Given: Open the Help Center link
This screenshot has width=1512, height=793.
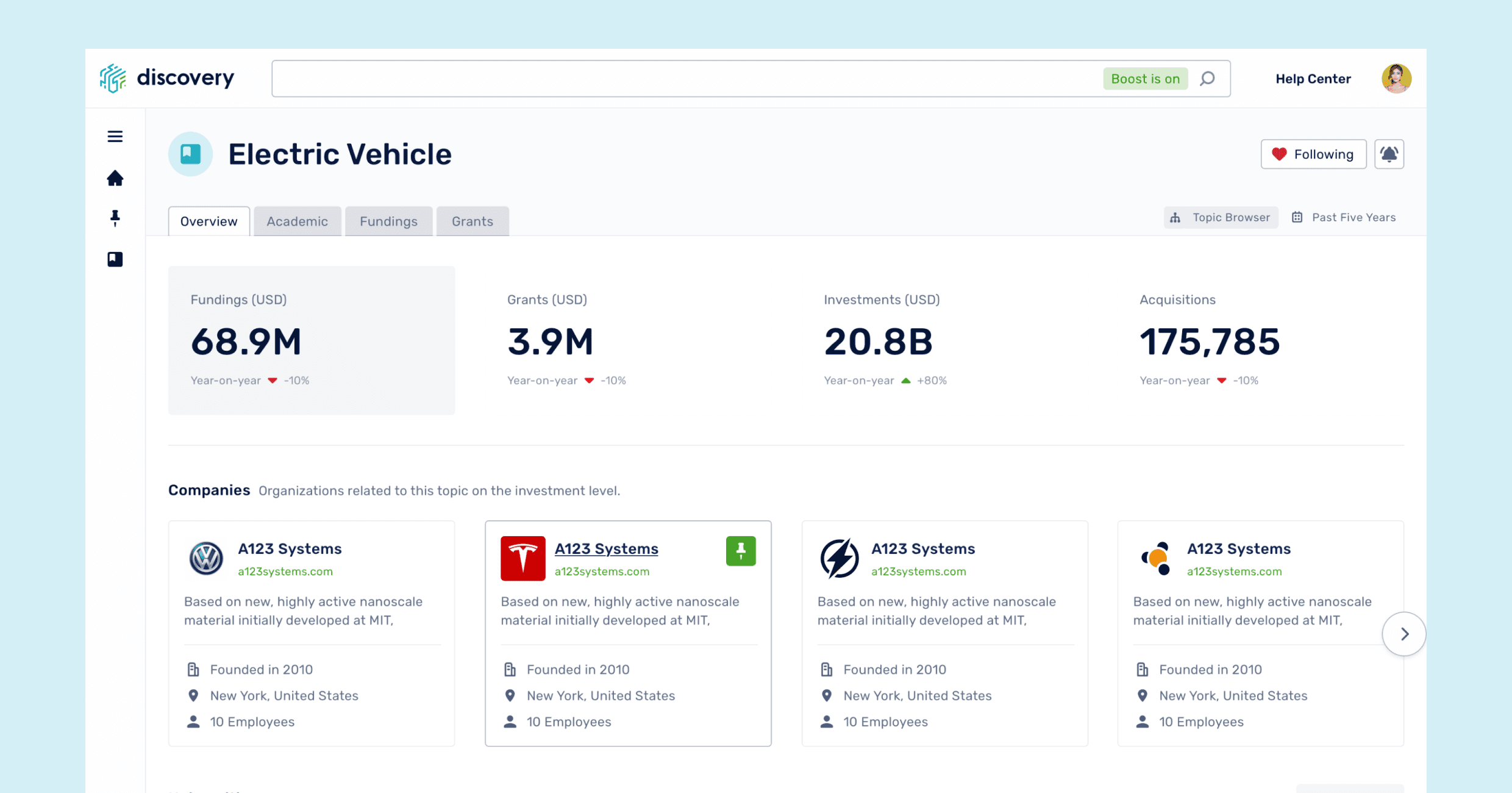Looking at the screenshot, I should coord(1313,79).
